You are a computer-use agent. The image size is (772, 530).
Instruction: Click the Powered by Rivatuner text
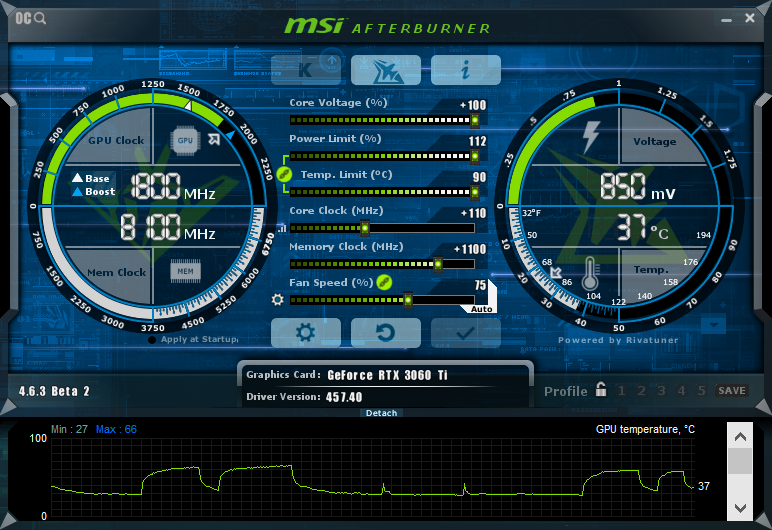618,340
